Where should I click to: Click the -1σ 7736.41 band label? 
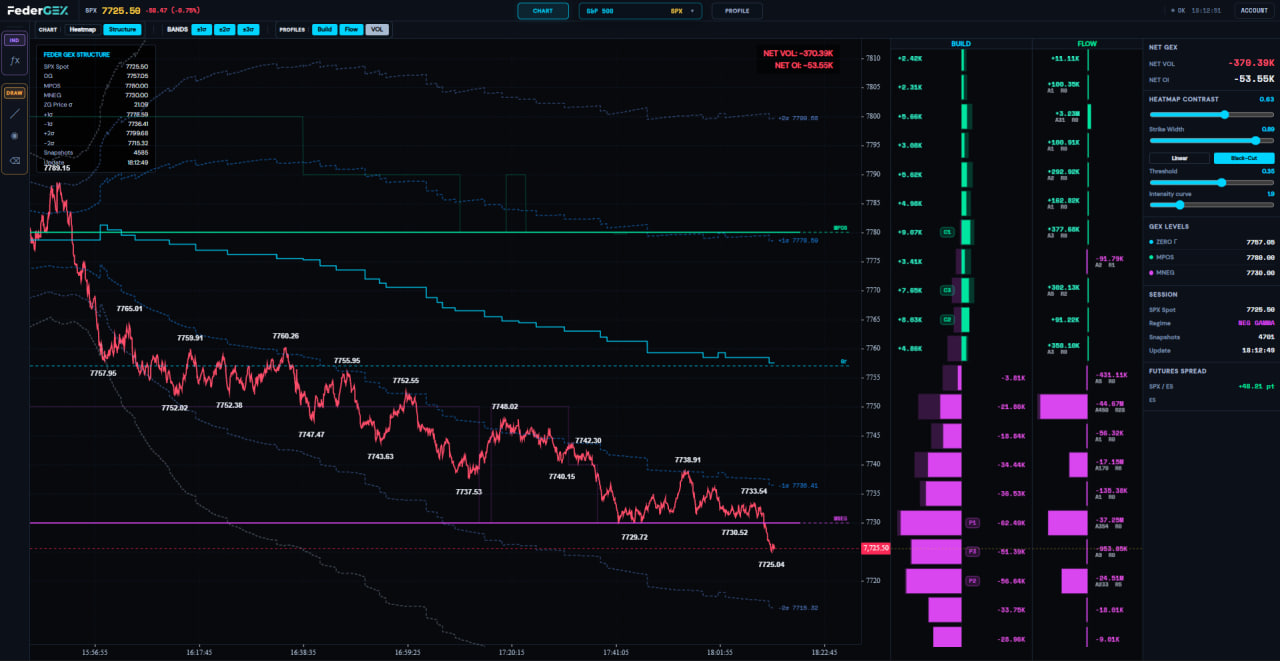click(x=798, y=485)
